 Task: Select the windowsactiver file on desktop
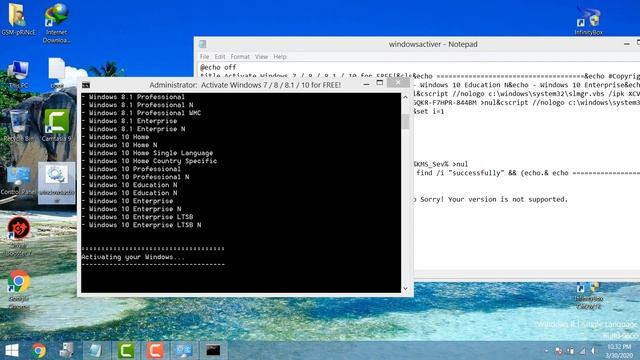pos(57,183)
